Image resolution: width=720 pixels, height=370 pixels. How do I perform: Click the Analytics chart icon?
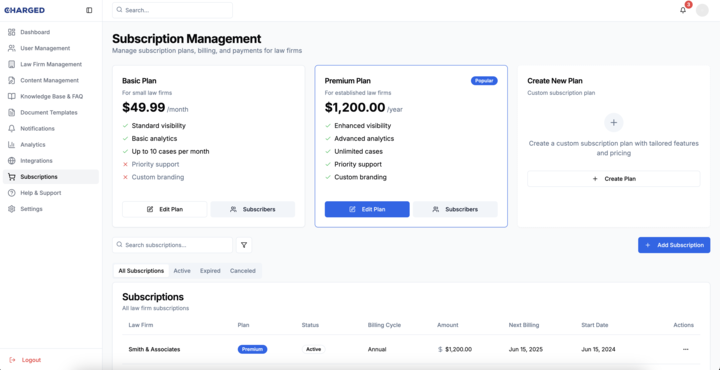click(11, 145)
